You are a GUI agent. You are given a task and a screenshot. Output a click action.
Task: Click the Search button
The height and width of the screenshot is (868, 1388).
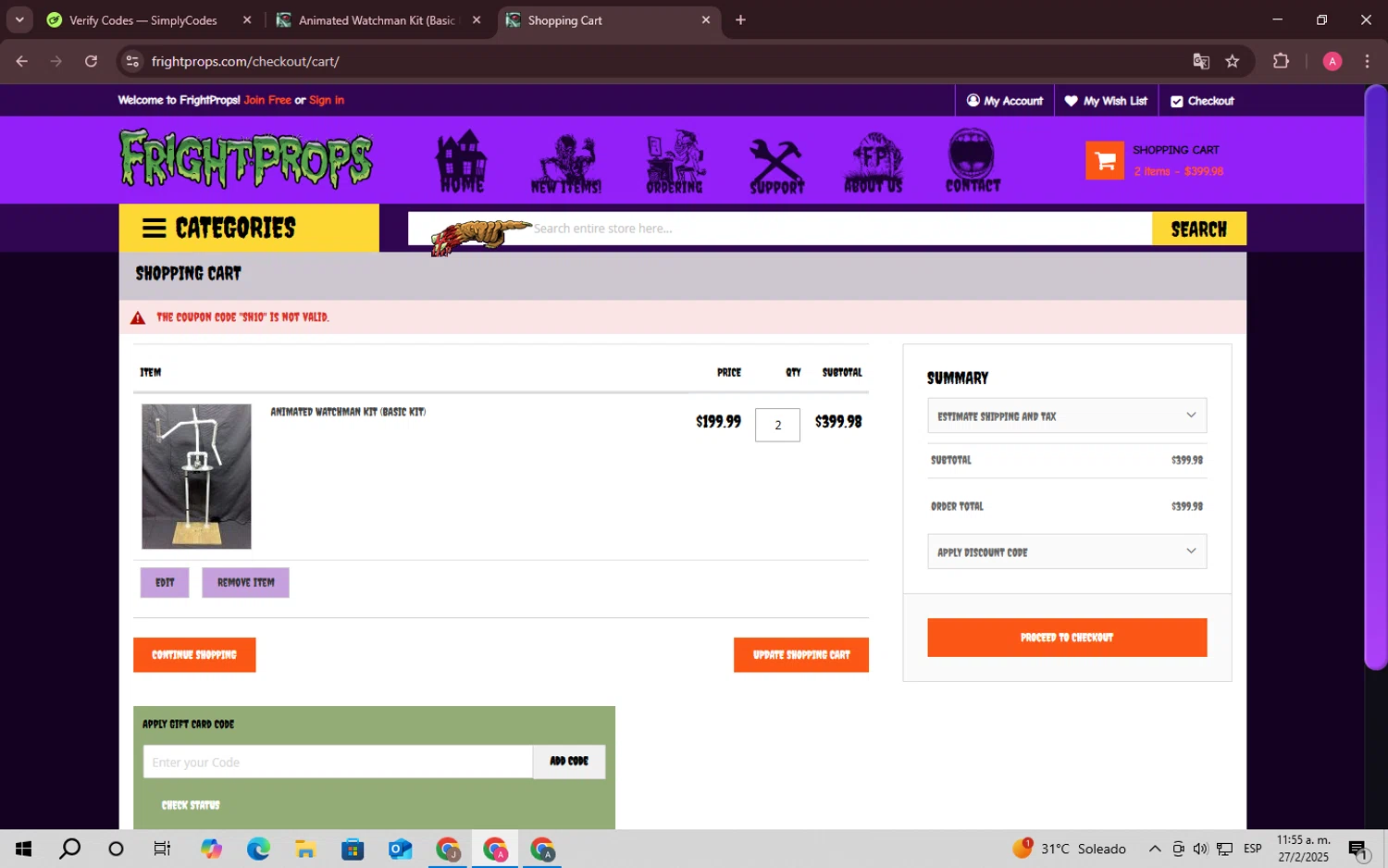1198,229
